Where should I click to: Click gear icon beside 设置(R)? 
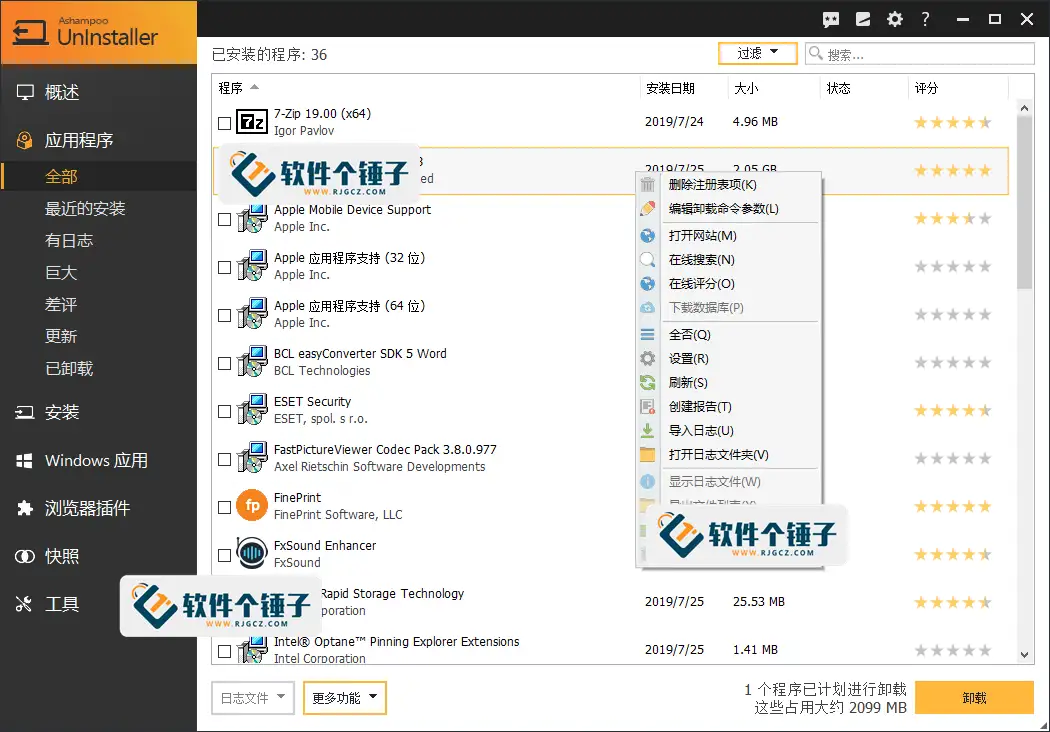648,358
